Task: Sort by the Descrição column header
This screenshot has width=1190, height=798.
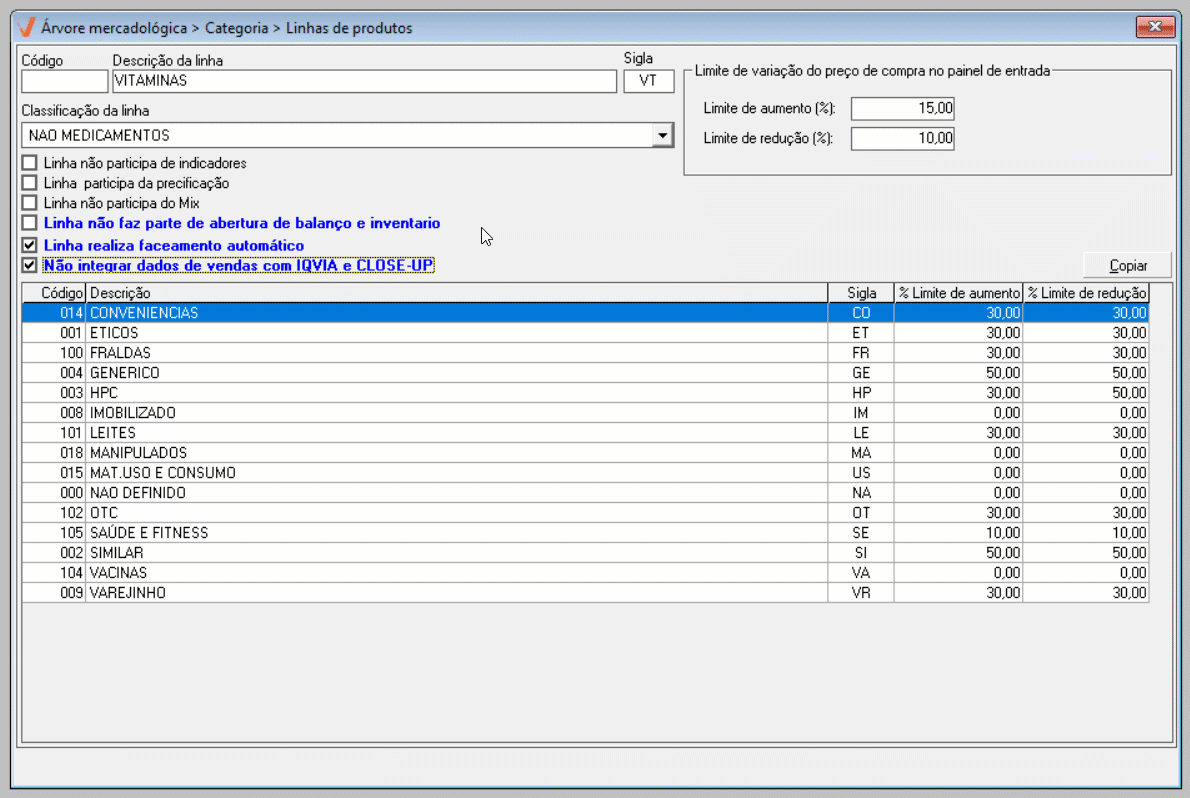Action: pyautogui.click(x=457, y=293)
